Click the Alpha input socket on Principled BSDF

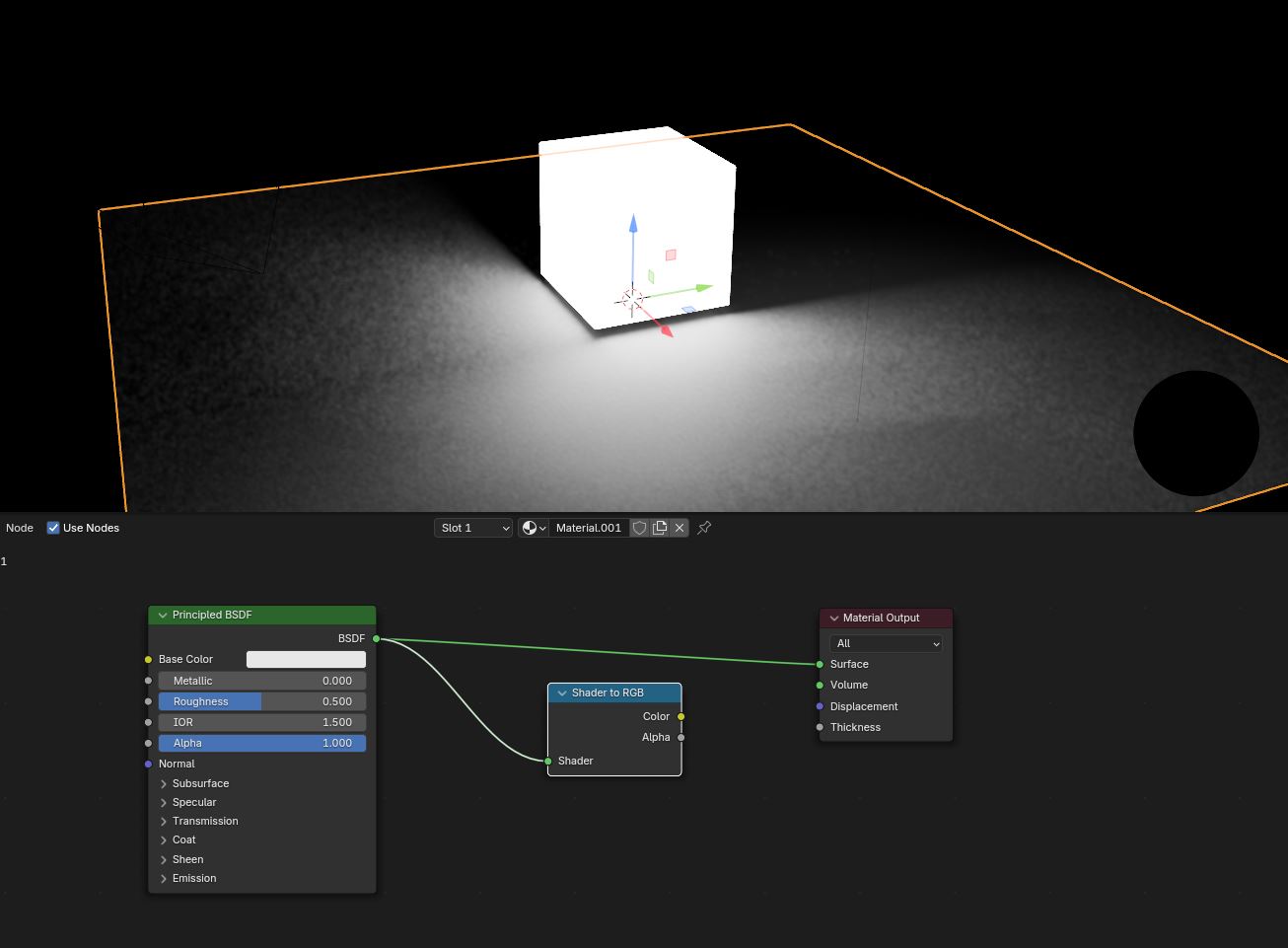point(149,743)
